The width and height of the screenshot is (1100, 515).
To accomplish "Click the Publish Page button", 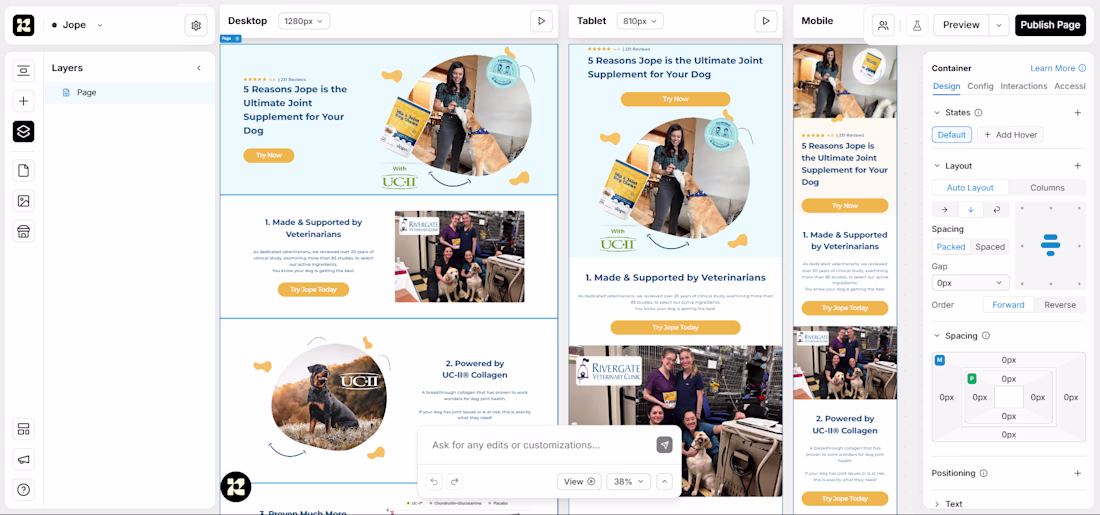I will (x=1050, y=25).
